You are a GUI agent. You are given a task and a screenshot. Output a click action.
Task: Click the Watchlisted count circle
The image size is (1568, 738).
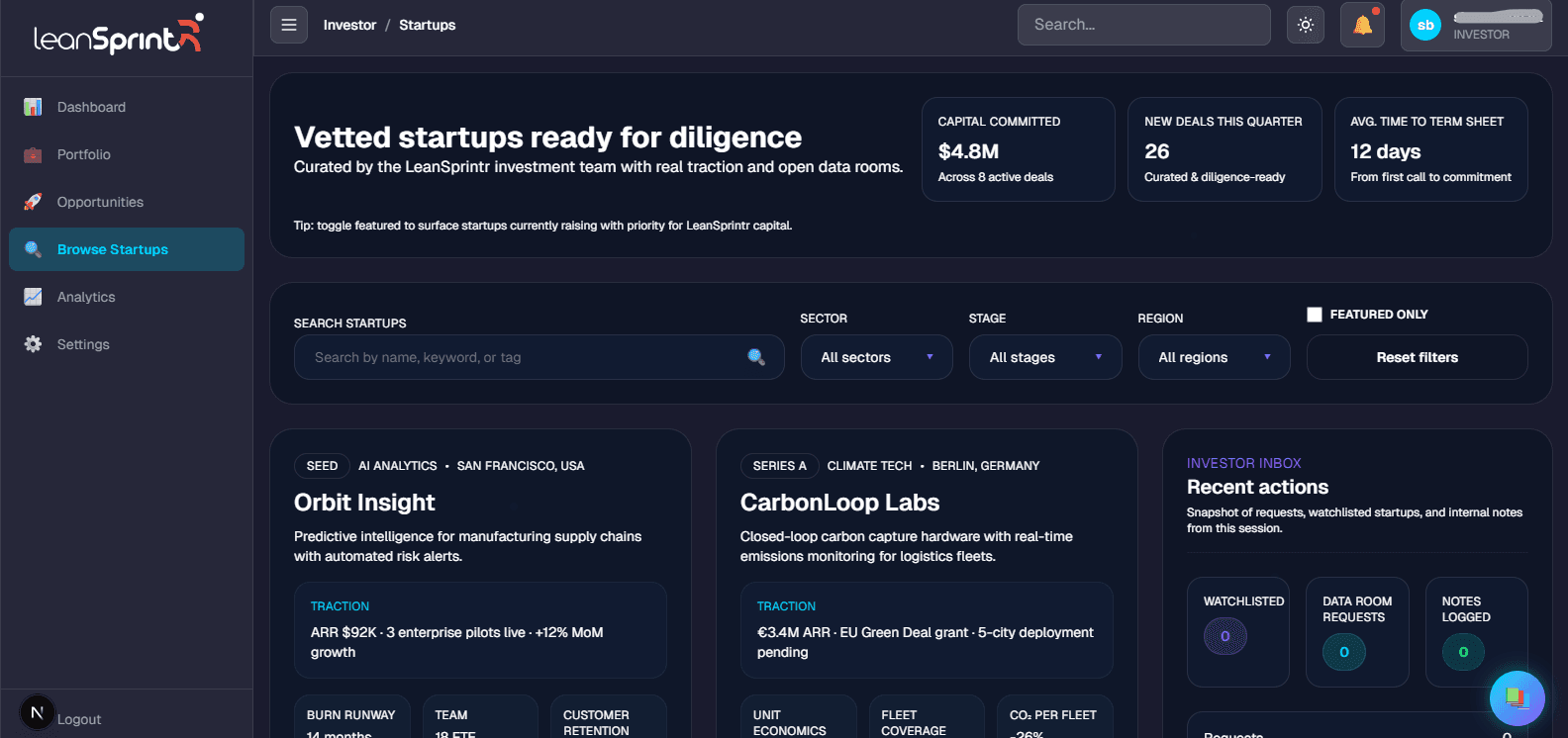click(x=1225, y=636)
